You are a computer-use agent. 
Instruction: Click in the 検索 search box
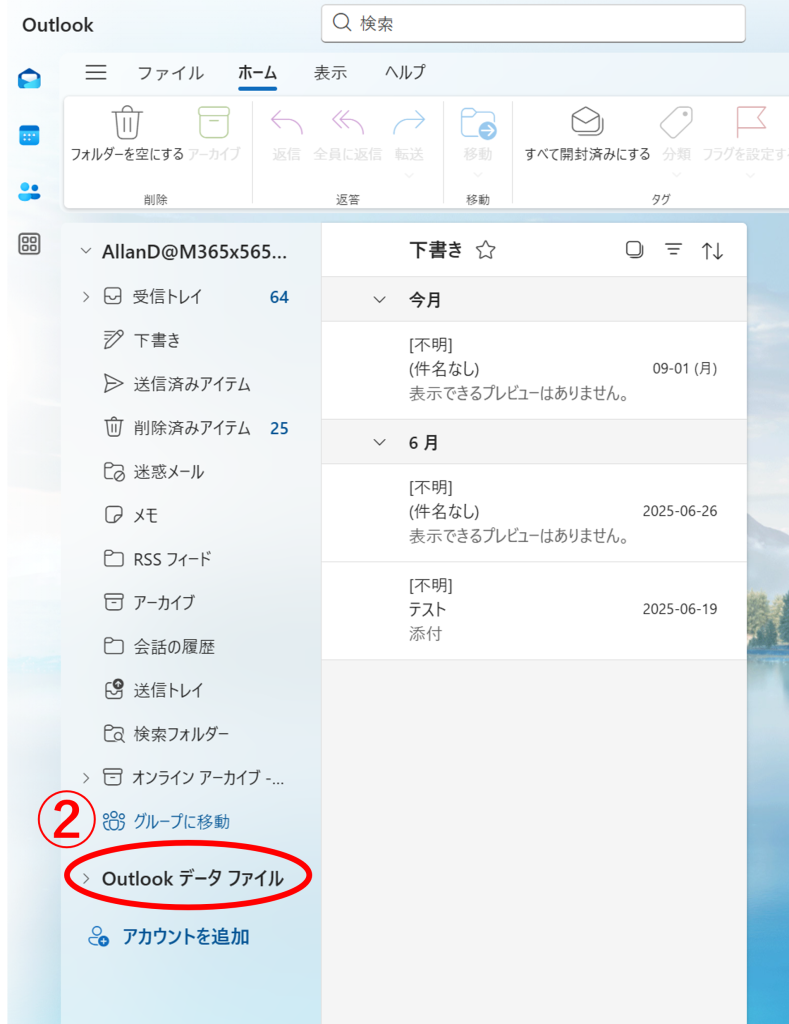tap(540, 23)
